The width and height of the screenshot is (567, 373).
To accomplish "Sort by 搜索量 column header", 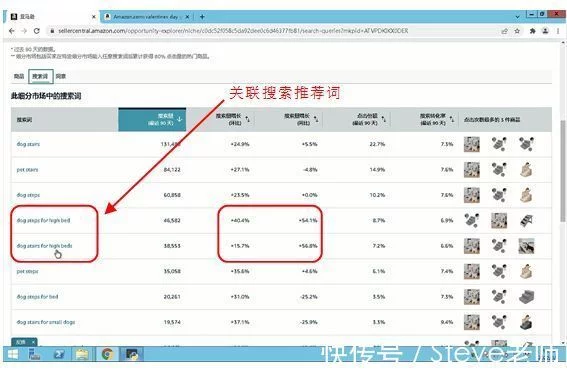I will coord(152,119).
